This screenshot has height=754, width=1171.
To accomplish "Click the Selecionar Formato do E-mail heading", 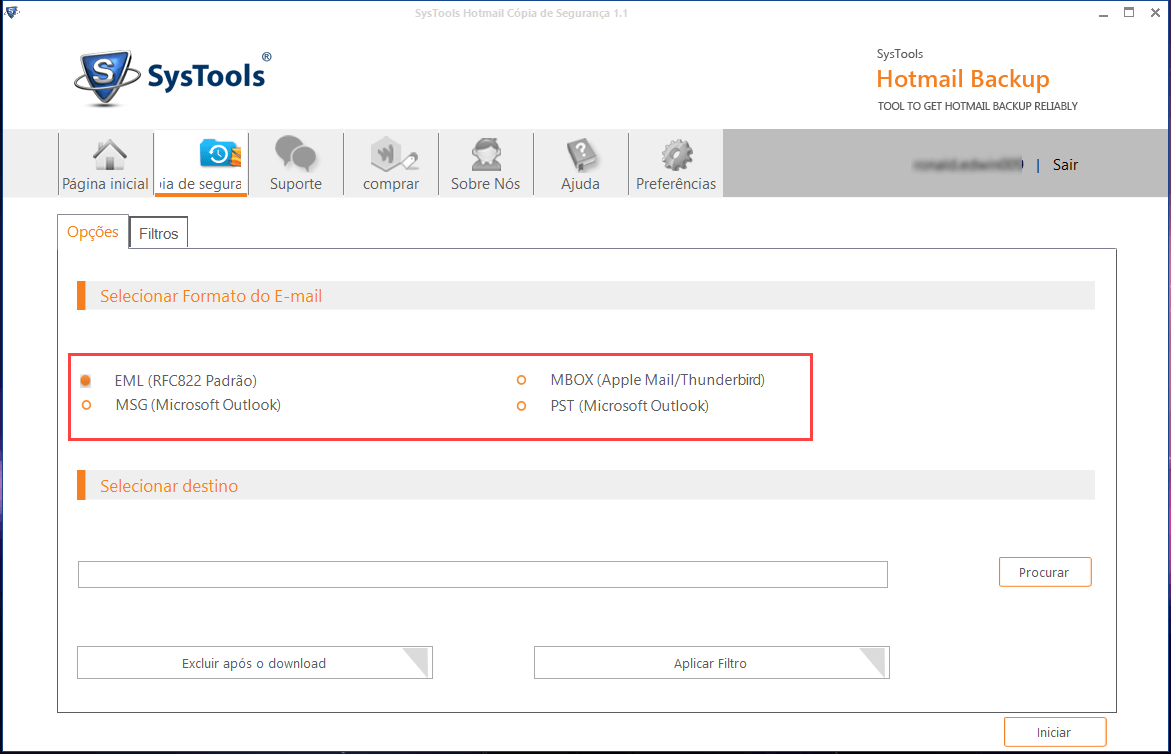I will point(211,296).
